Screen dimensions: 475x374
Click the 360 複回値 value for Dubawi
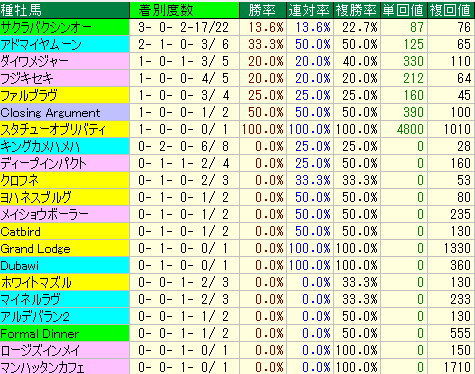[461, 266]
